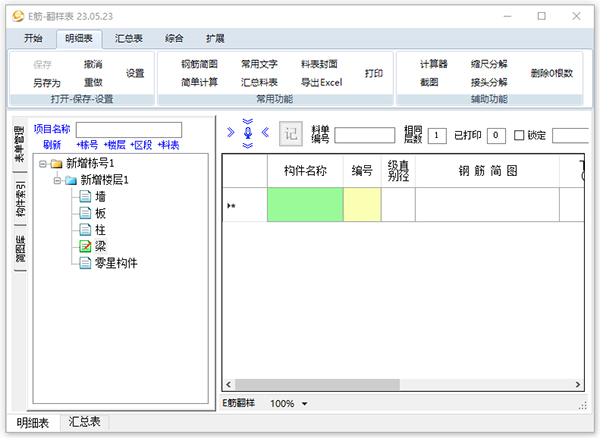Click the microphone voice input icon
This screenshot has height=438, width=600.
(x=248, y=133)
